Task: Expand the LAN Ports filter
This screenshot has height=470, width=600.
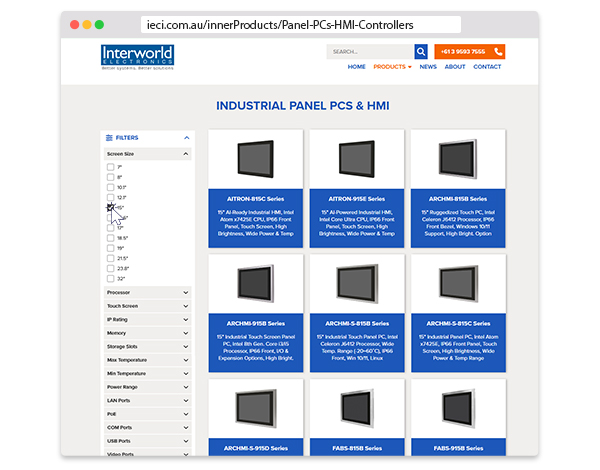Action: coord(147,401)
